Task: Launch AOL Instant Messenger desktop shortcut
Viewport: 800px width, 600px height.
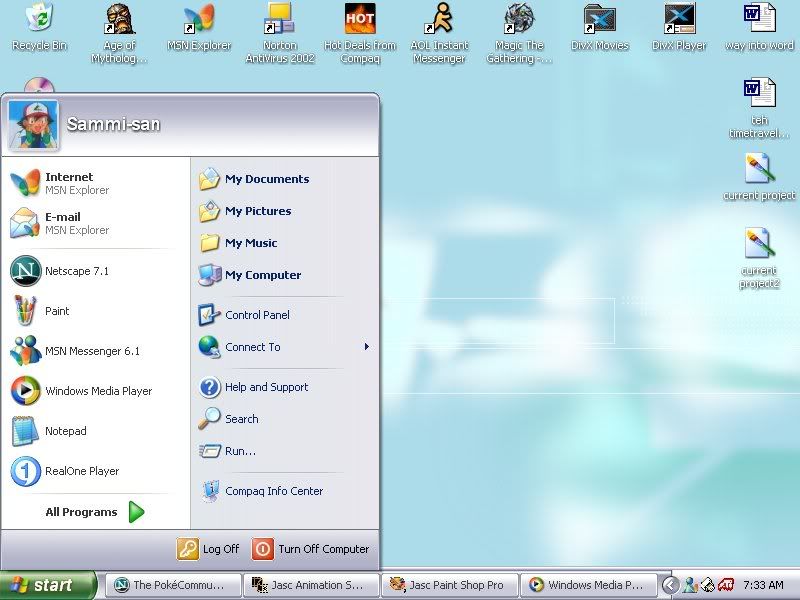Action: [x=439, y=33]
